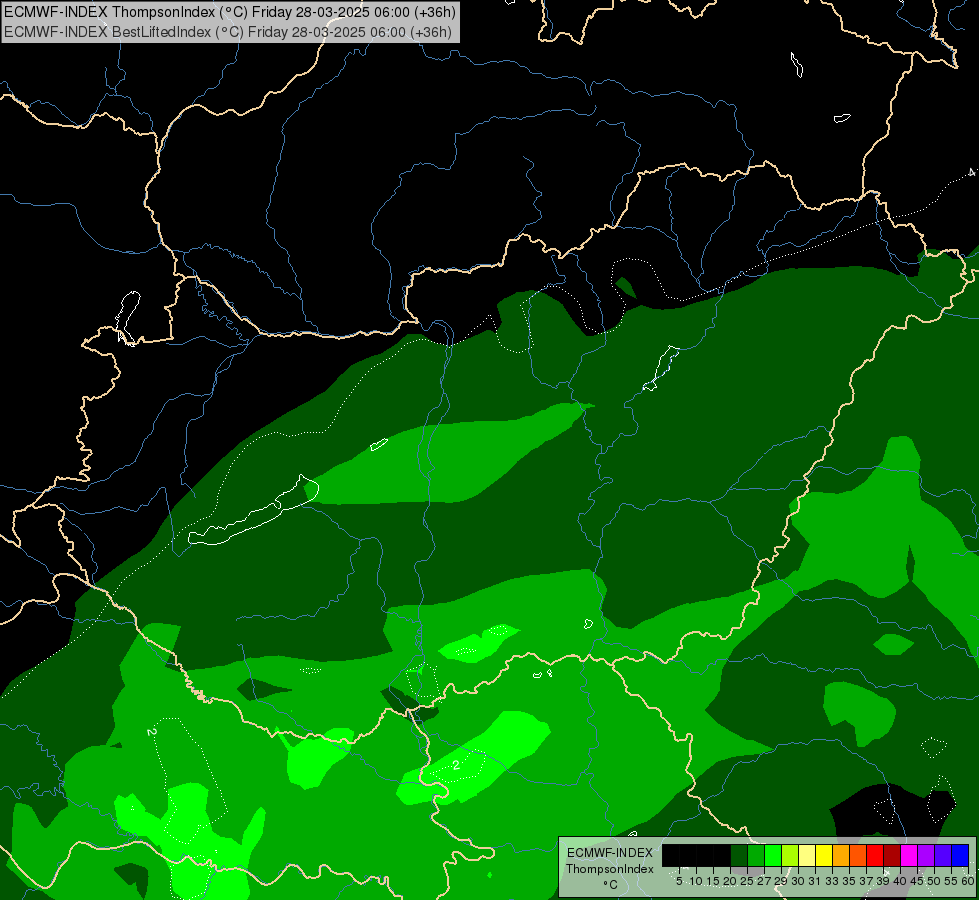Click the '°C' unit label in legend

pyautogui.click(x=611, y=884)
